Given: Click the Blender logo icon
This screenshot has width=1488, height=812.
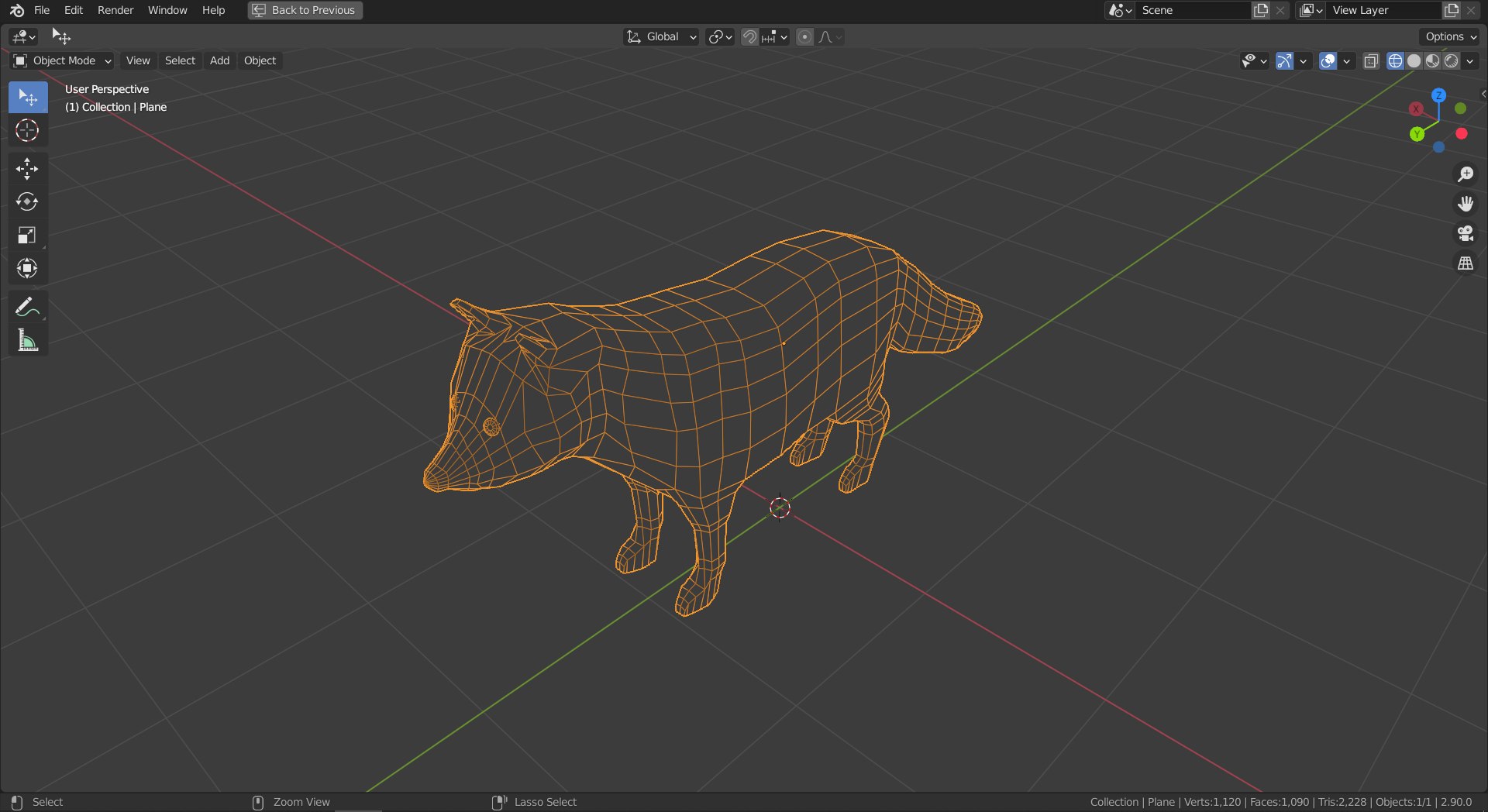Looking at the screenshot, I should (x=17, y=10).
